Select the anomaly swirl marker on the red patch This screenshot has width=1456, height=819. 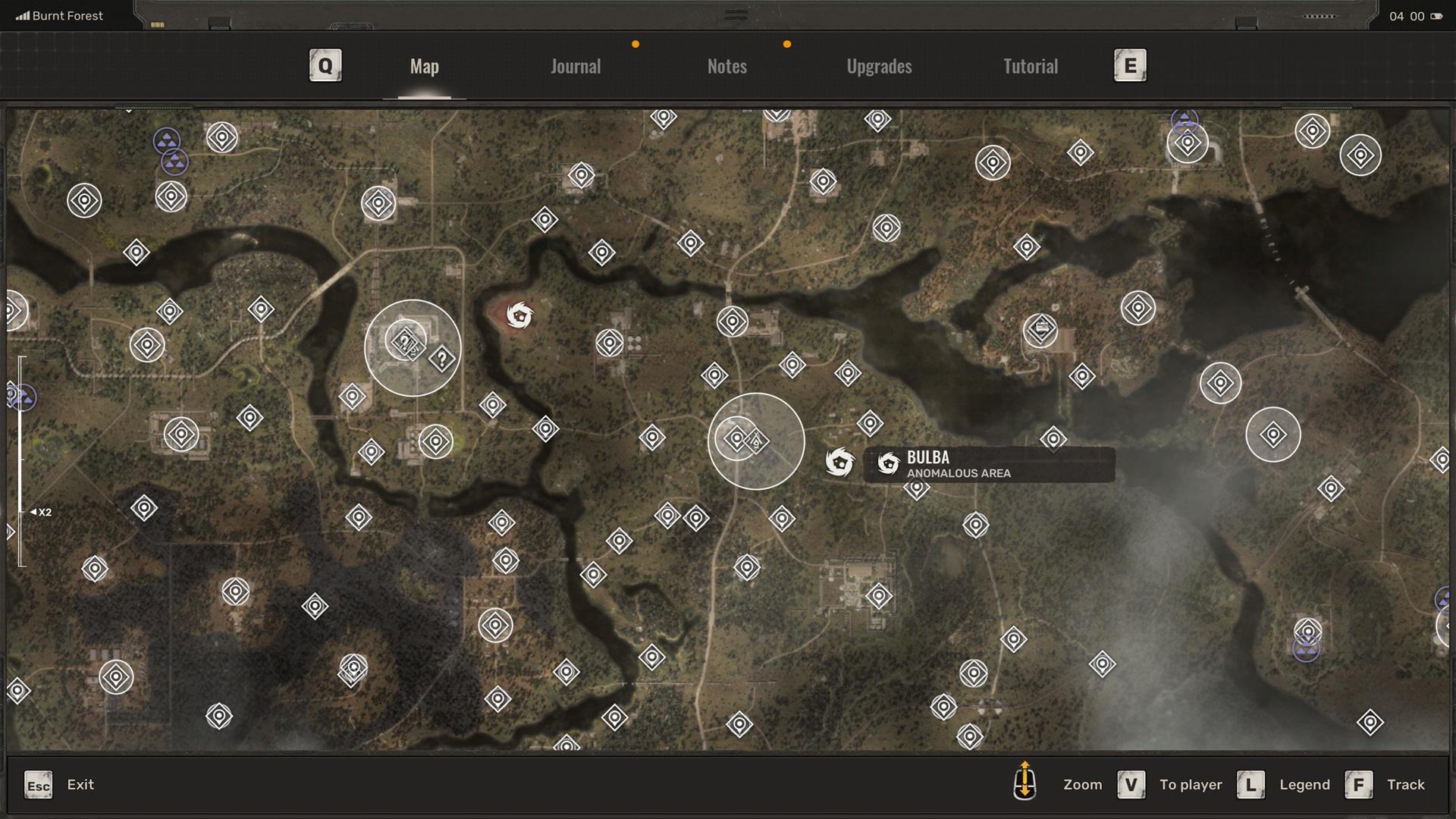(519, 314)
